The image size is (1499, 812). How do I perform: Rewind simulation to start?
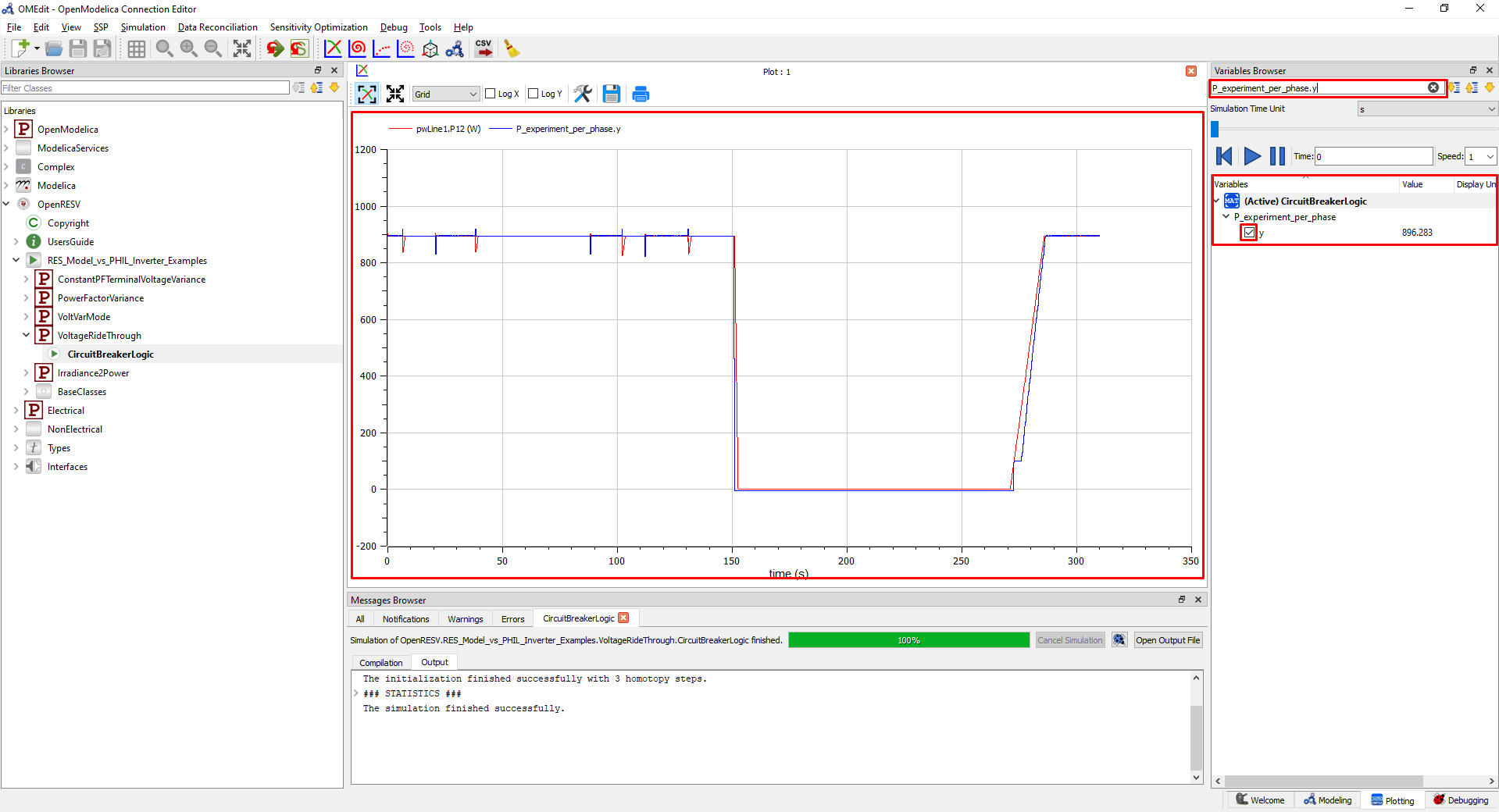[x=1224, y=156]
